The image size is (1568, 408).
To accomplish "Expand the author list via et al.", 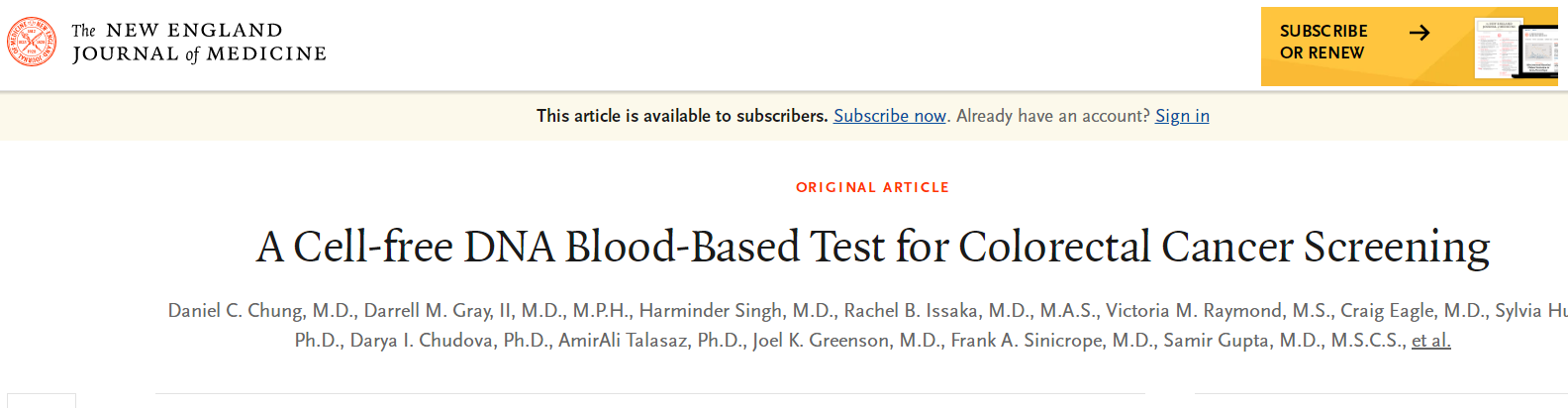I will [1430, 341].
